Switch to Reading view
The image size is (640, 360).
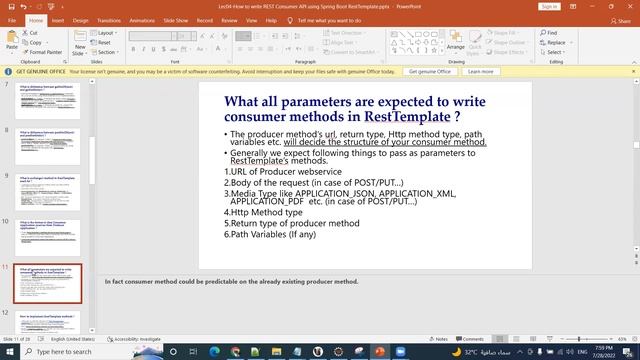point(533,339)
